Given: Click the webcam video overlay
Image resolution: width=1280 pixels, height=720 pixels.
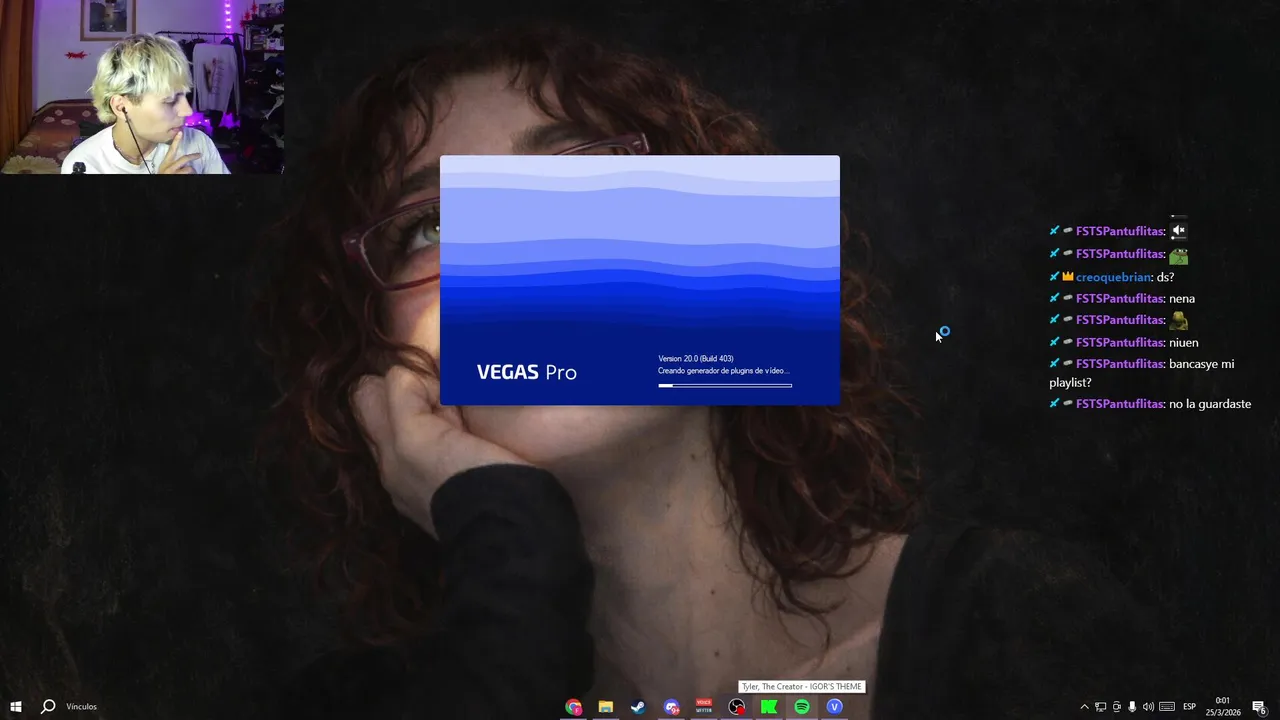Looking at the screenshot, I should [x=142, y=87].
